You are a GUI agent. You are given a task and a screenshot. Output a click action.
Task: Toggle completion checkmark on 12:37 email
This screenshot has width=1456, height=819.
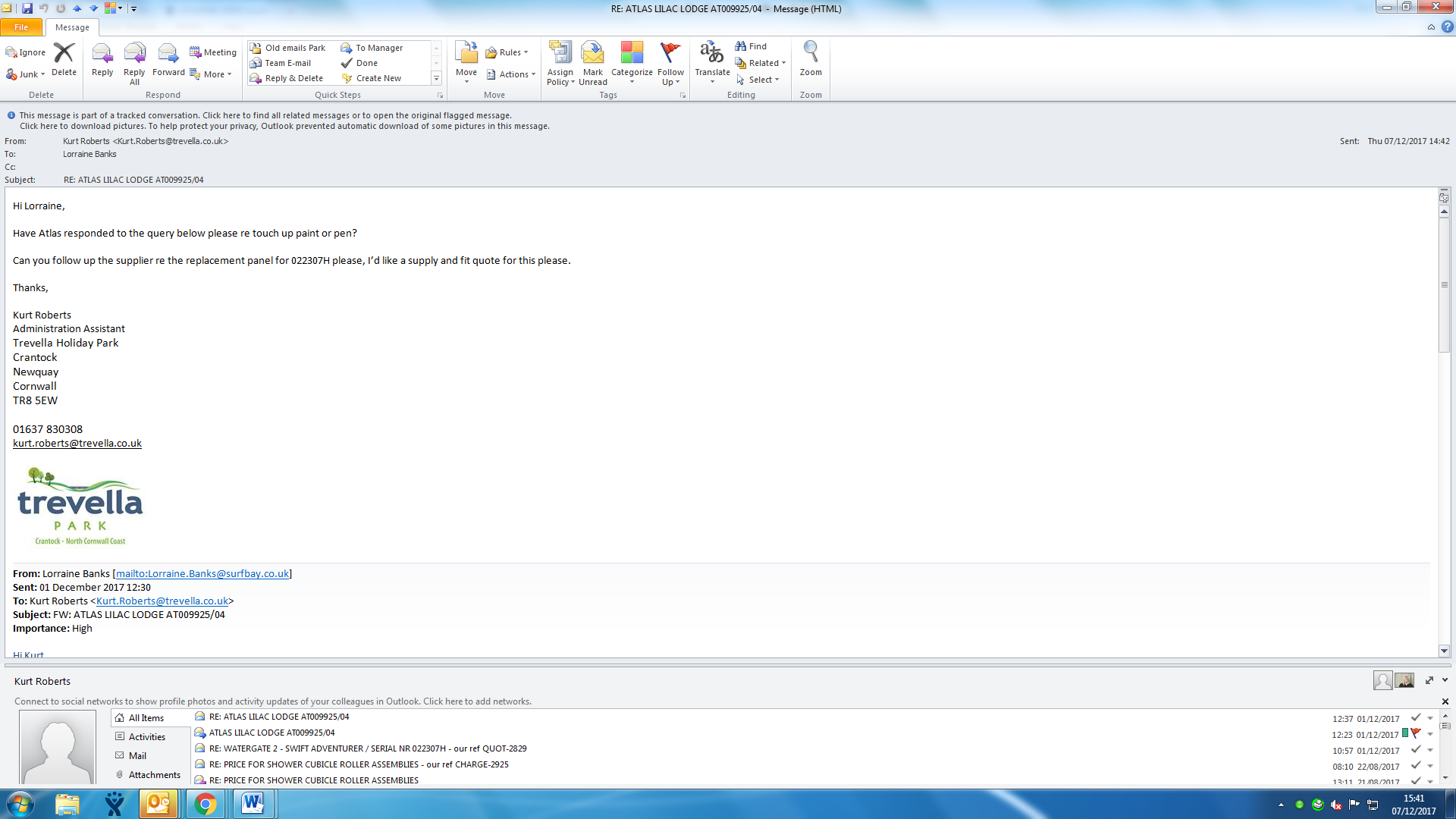[x=1415, y=717]
